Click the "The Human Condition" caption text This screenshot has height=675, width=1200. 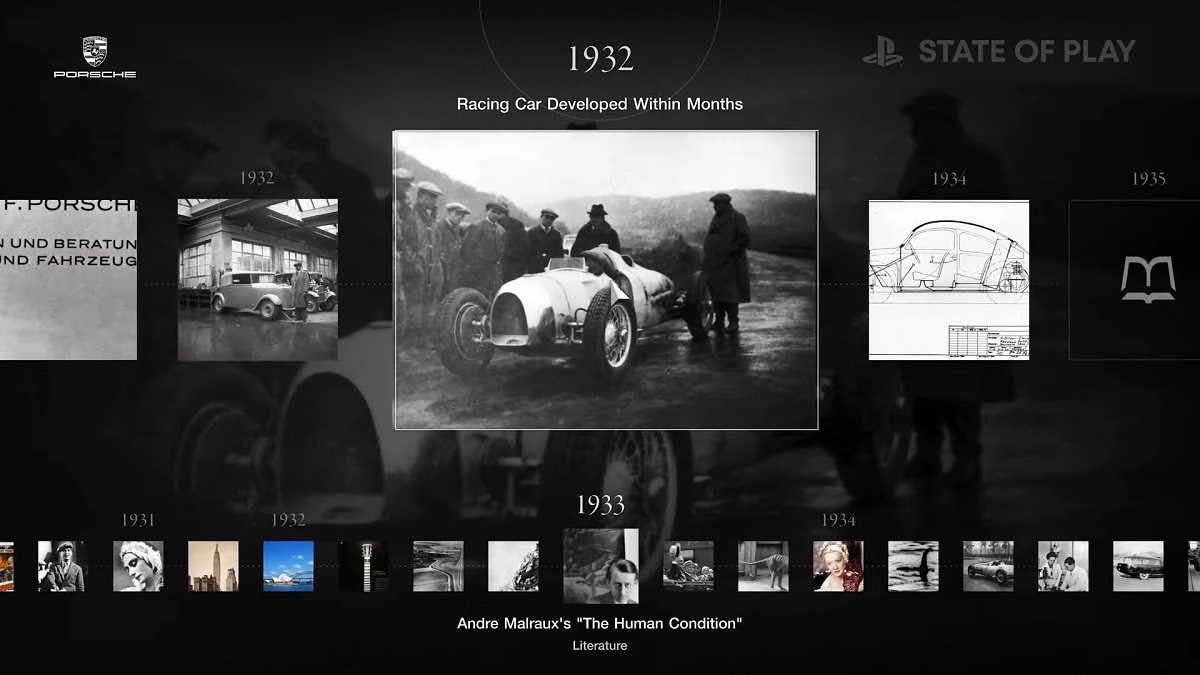(600, 624)
